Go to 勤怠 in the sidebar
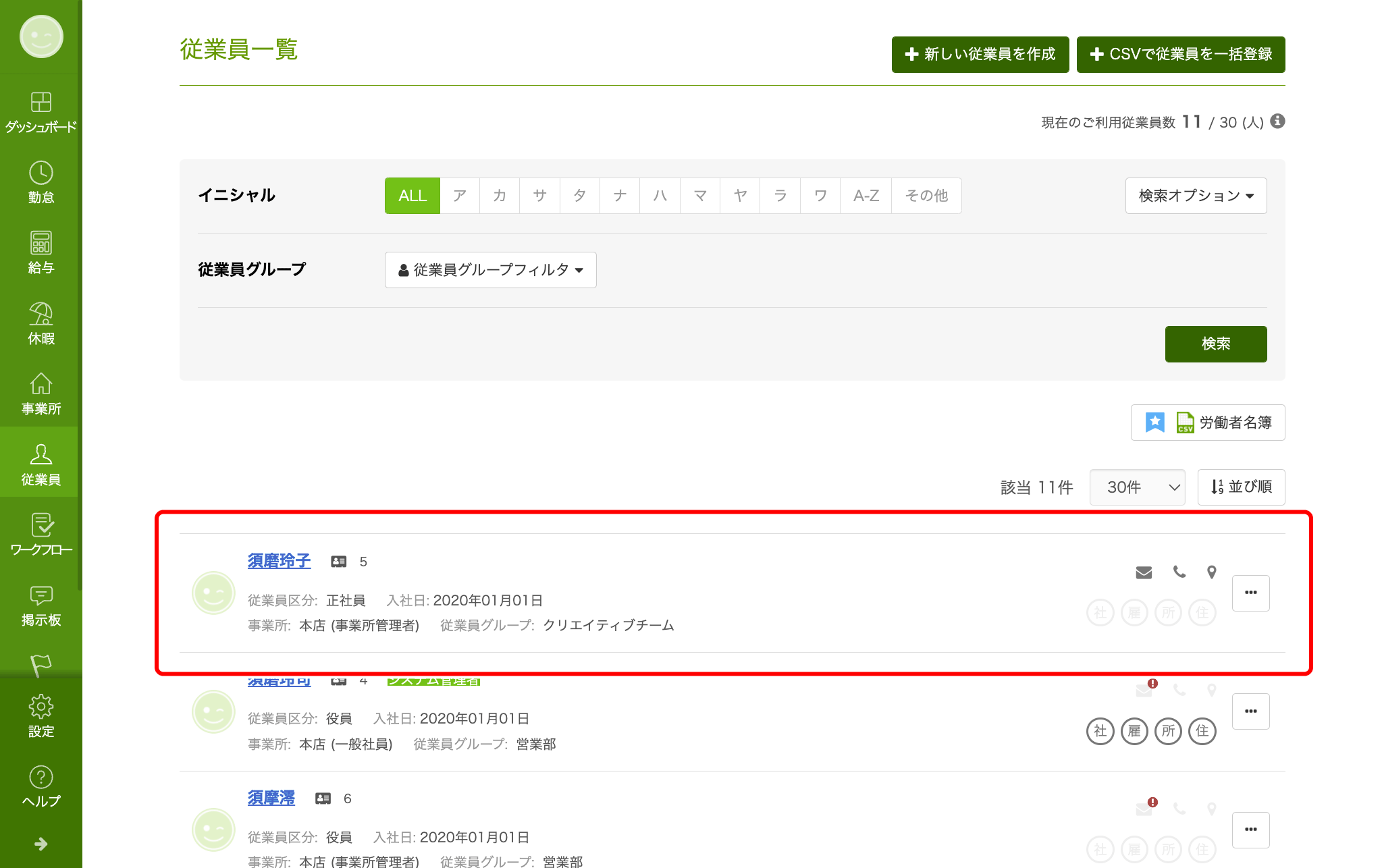This screenshot has height=868, width=1382. coord(41,182)
